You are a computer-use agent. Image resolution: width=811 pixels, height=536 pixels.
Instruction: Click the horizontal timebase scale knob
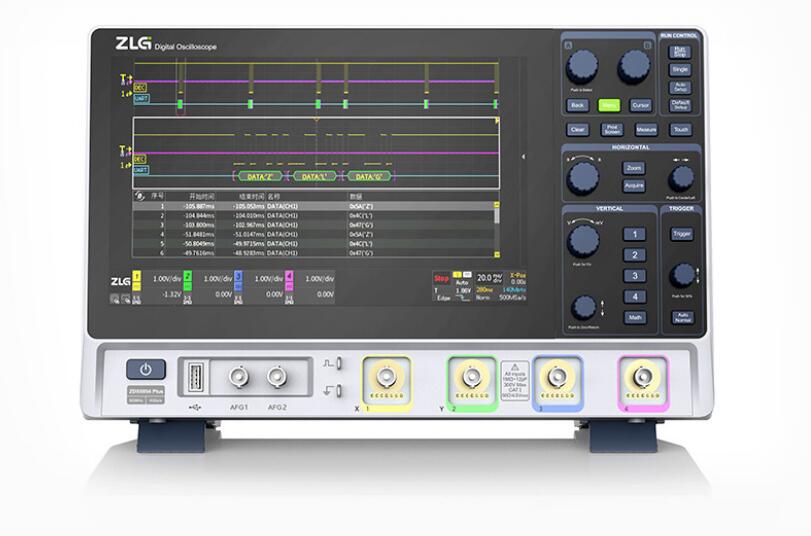pos(583,178)
